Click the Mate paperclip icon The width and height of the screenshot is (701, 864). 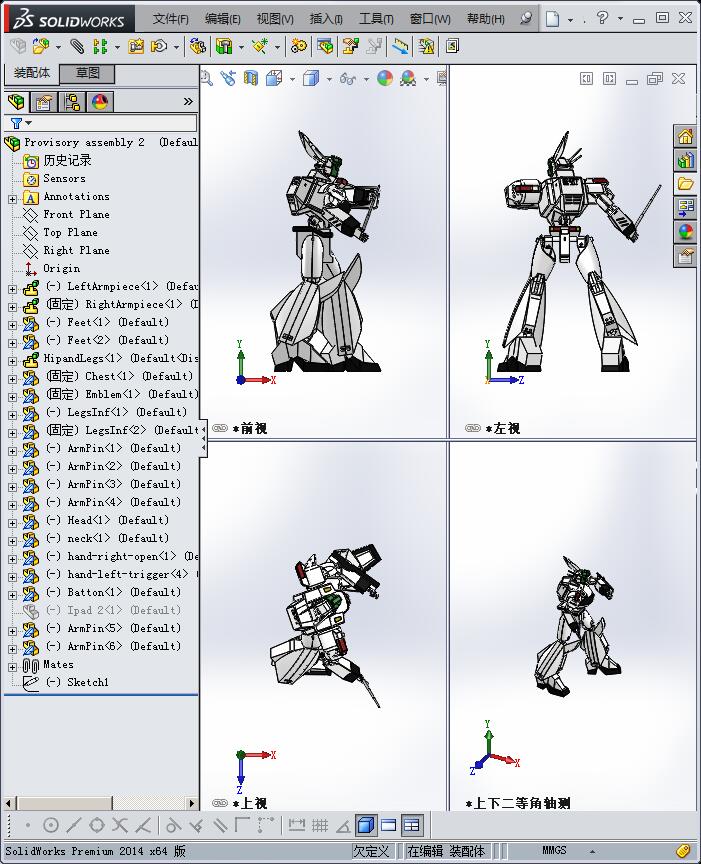pos(77,46)
